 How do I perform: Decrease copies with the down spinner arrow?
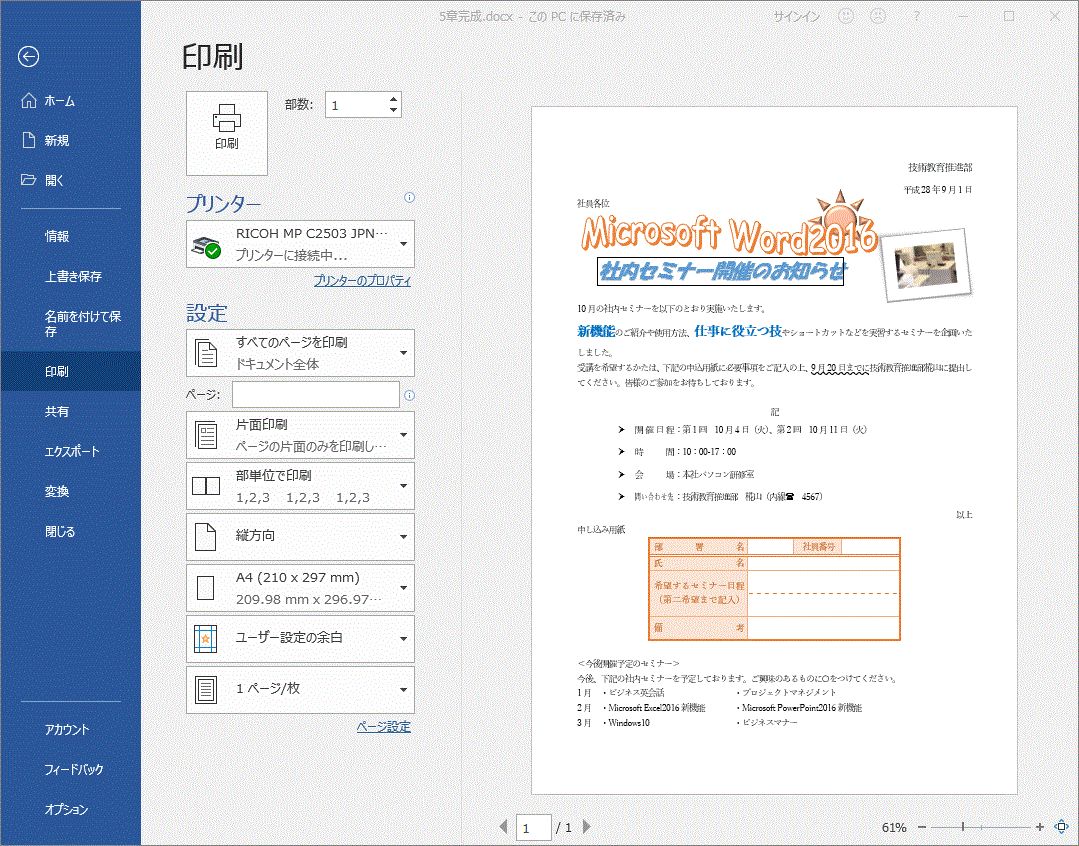(393, 110)
